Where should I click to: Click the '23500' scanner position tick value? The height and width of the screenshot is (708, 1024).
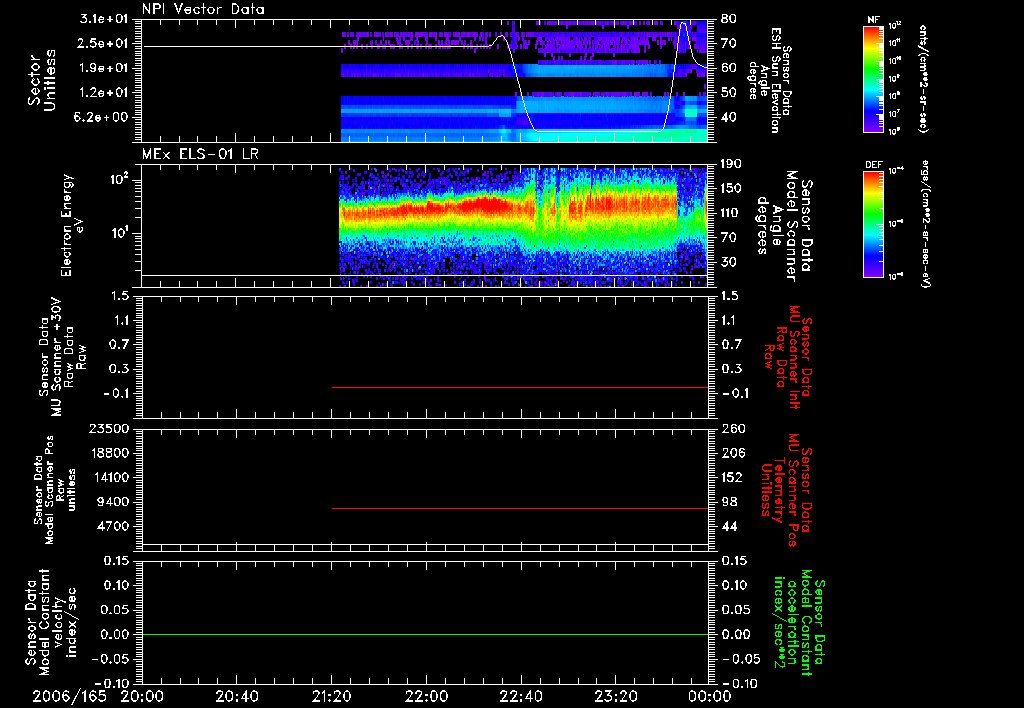coord(108,428)
